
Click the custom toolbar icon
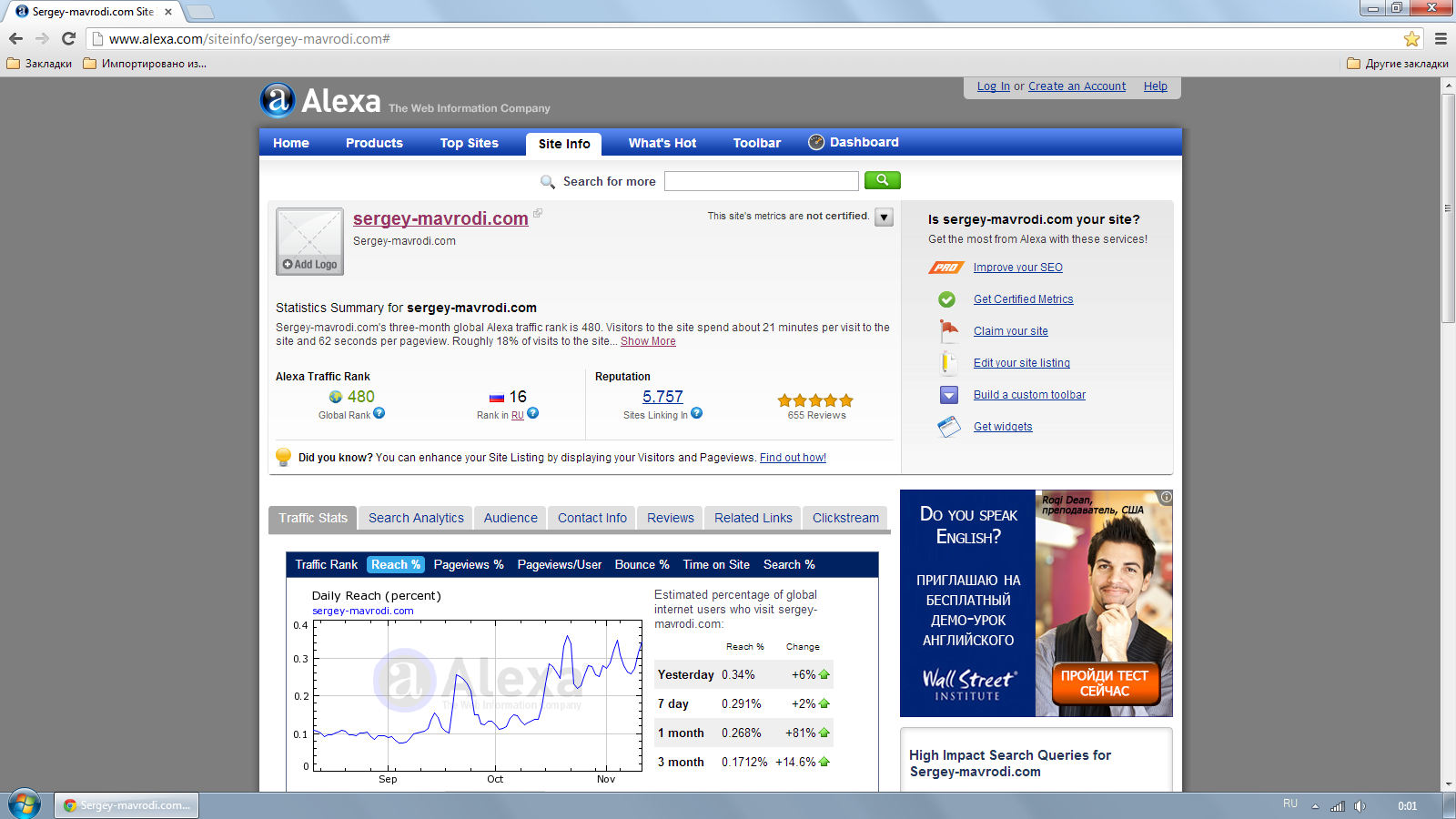pos(949,395)
